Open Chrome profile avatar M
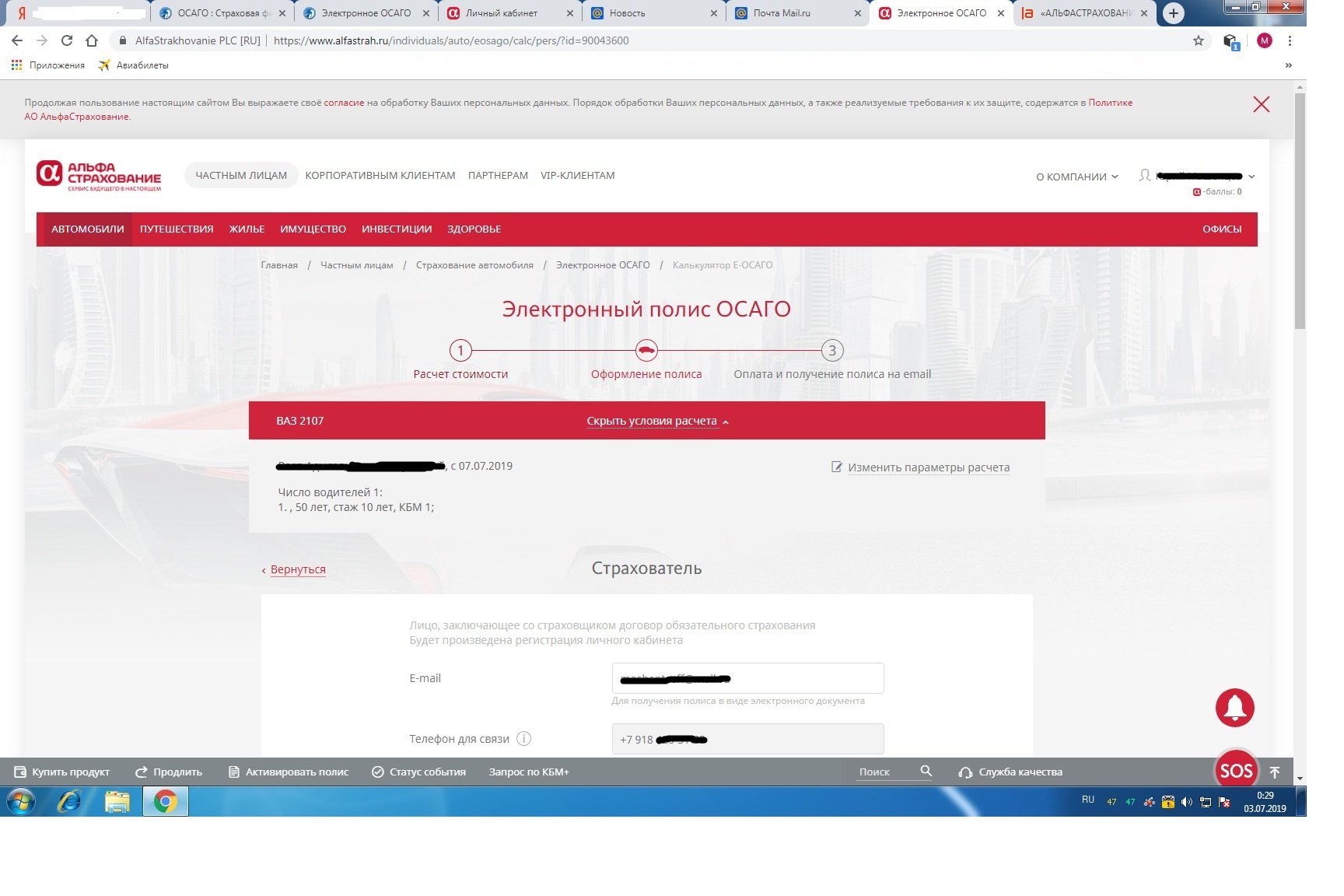This screenshot has width=1344, height=896. click(1265, 40)
